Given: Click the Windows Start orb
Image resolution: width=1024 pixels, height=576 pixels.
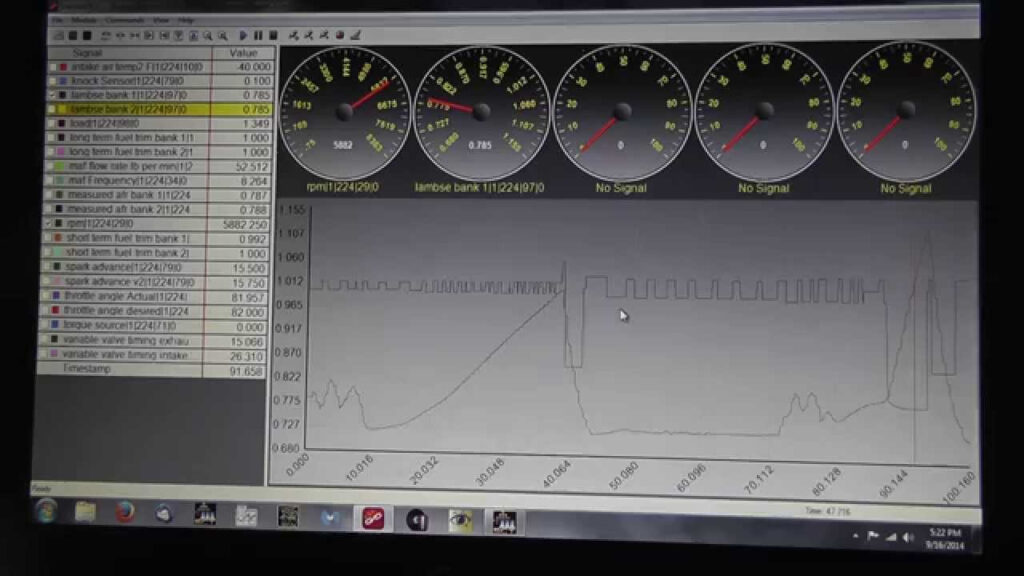Looking at the screenshot, I should pyautogui.click(x=46, y=511).
